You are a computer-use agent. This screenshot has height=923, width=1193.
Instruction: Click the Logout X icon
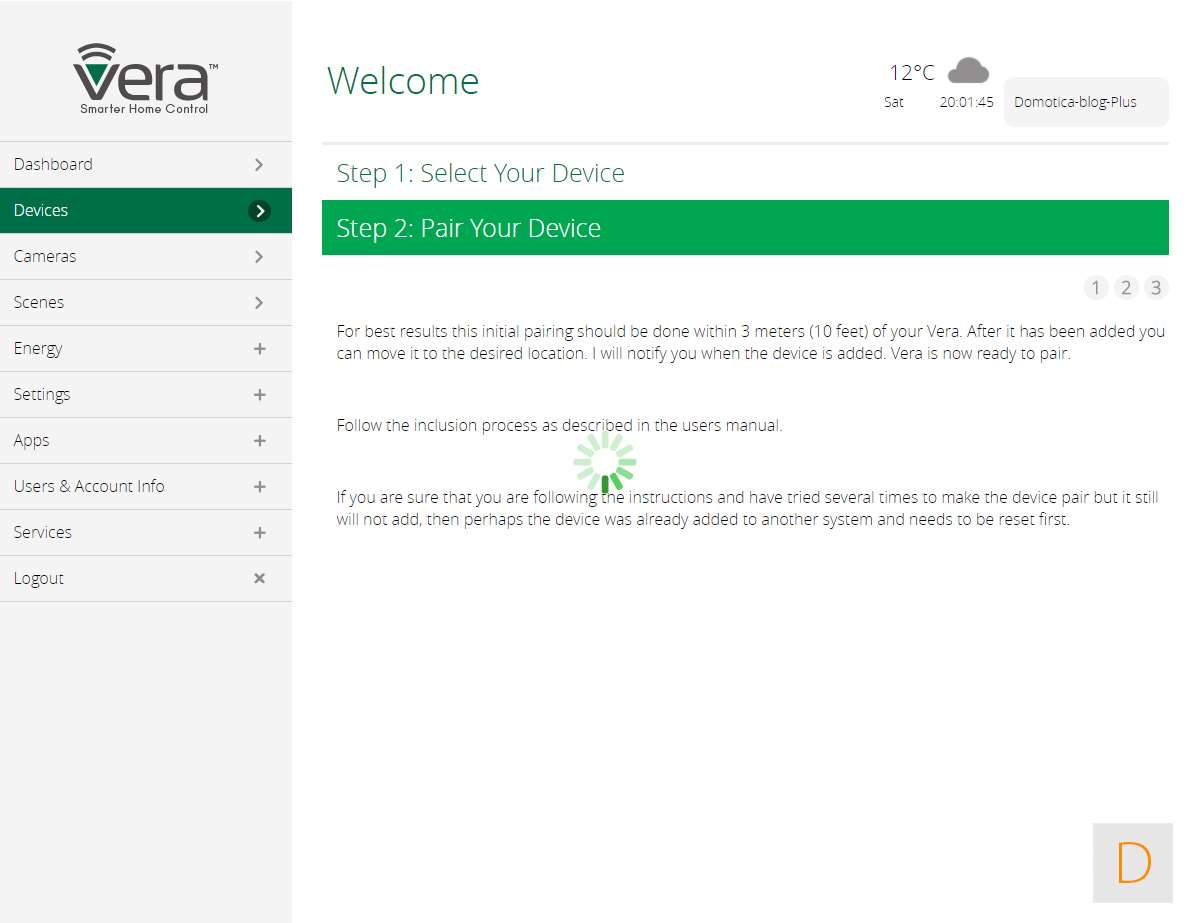click(x=259, y=578)
